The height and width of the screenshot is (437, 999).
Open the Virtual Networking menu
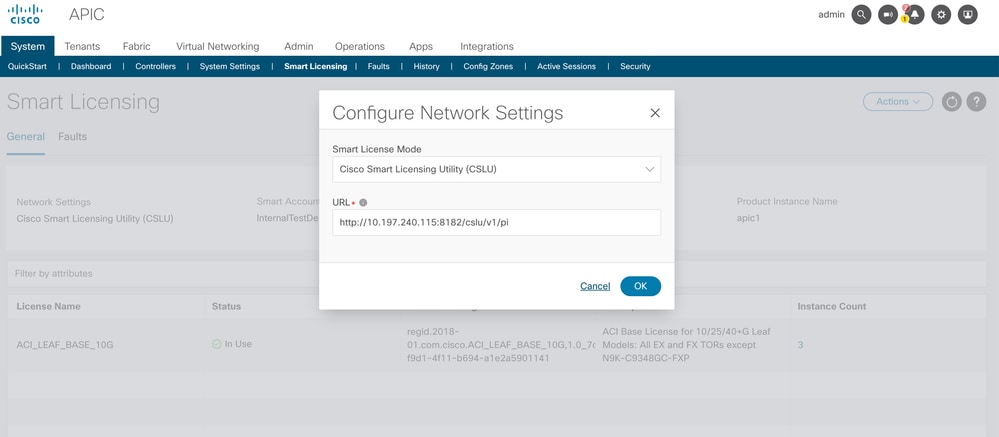click(217, 47)
